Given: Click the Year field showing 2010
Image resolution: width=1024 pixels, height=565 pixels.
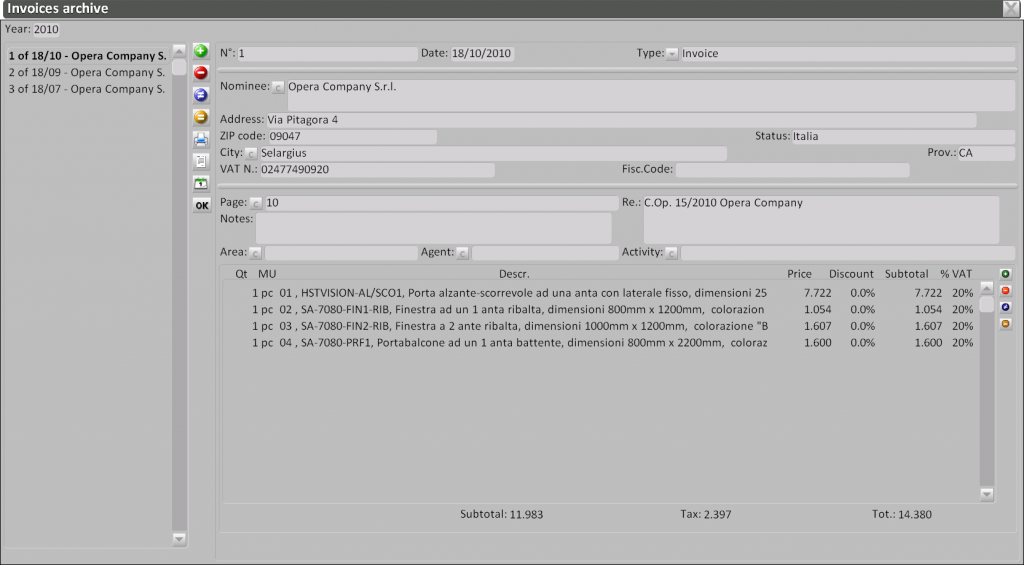Looking at the screenshot, I should (x=47, y=30).
